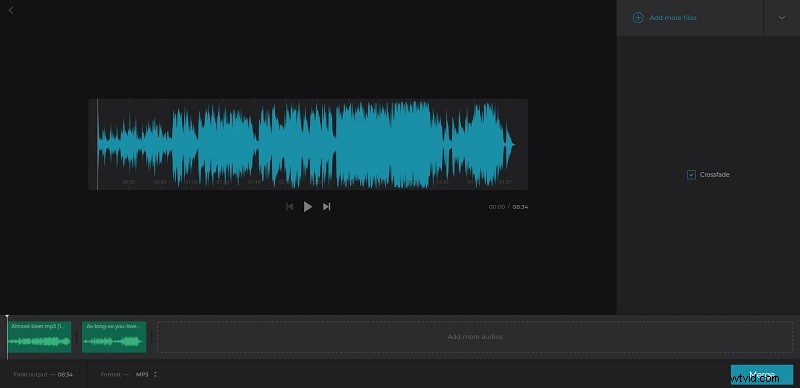Image resolution: width=800 pixels, height=388 pixels.
Task: Open the MP3 format selector
Action: point(146,374)
